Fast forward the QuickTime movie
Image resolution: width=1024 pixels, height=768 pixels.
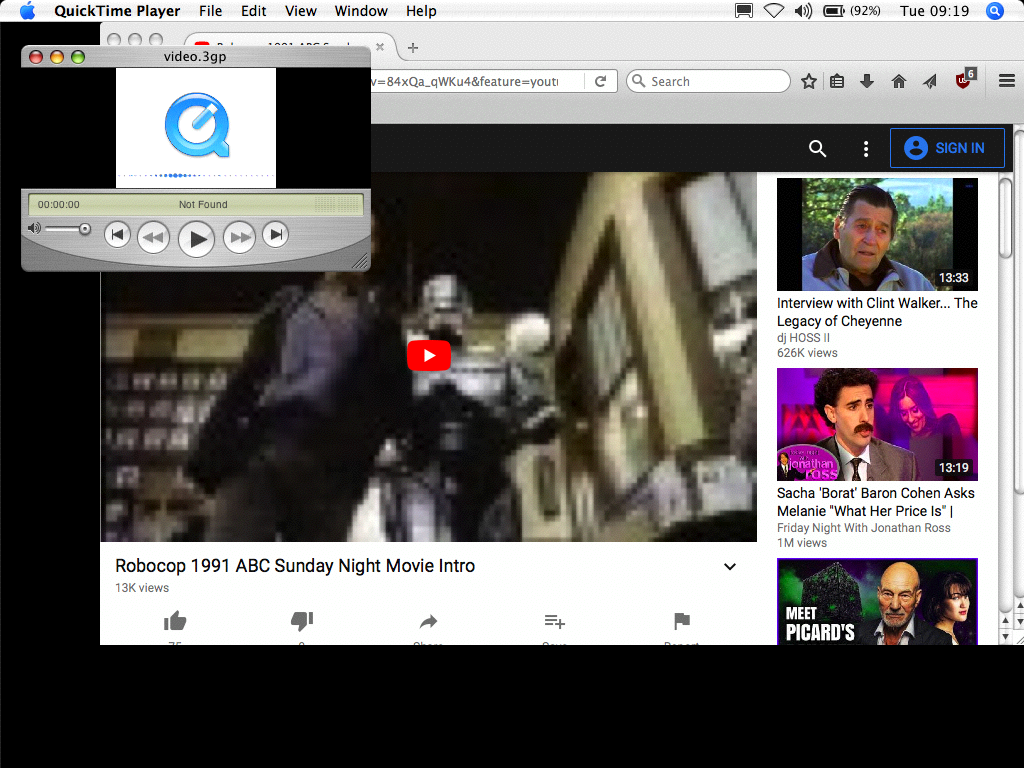240,238
